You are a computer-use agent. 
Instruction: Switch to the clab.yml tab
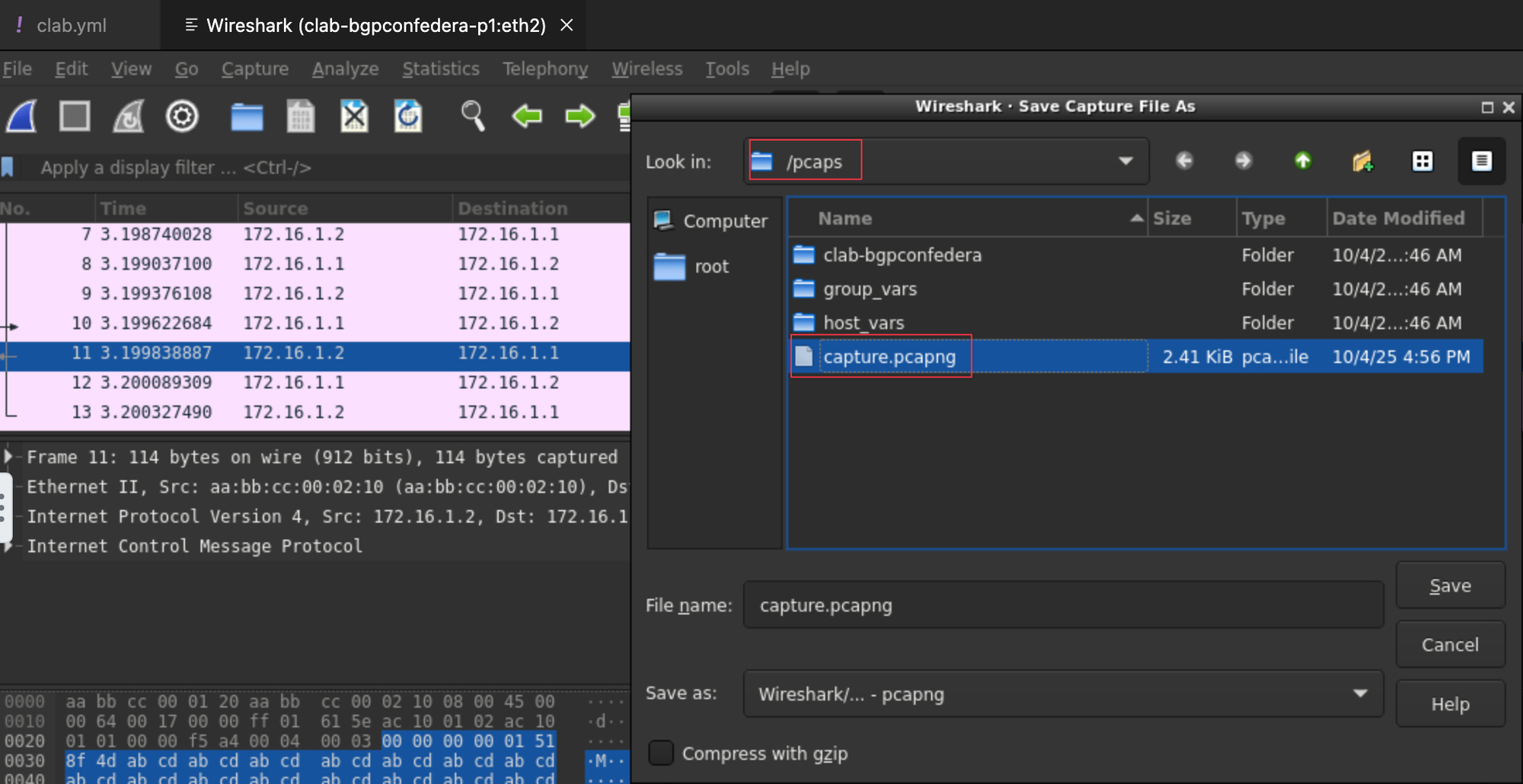click(x=71, y=25)
